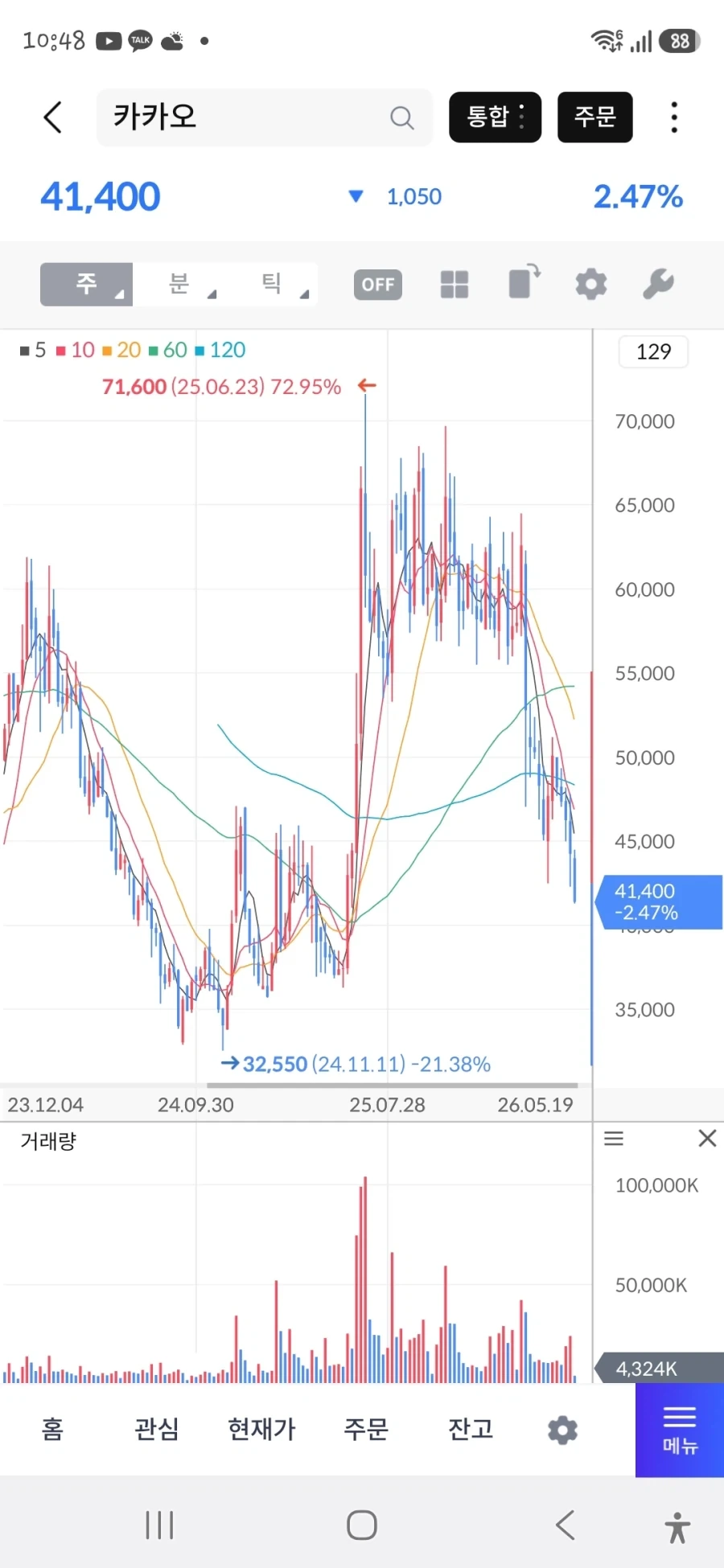Close the volume panel with X
Viewport: 724px width, 1568px height.
pyautogui.click(x=707, y=1139)
